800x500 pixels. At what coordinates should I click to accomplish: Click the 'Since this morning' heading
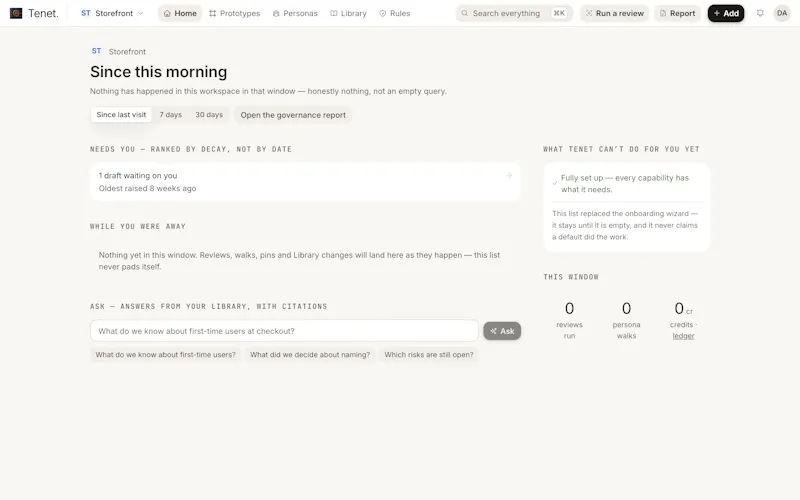point(159,72)
